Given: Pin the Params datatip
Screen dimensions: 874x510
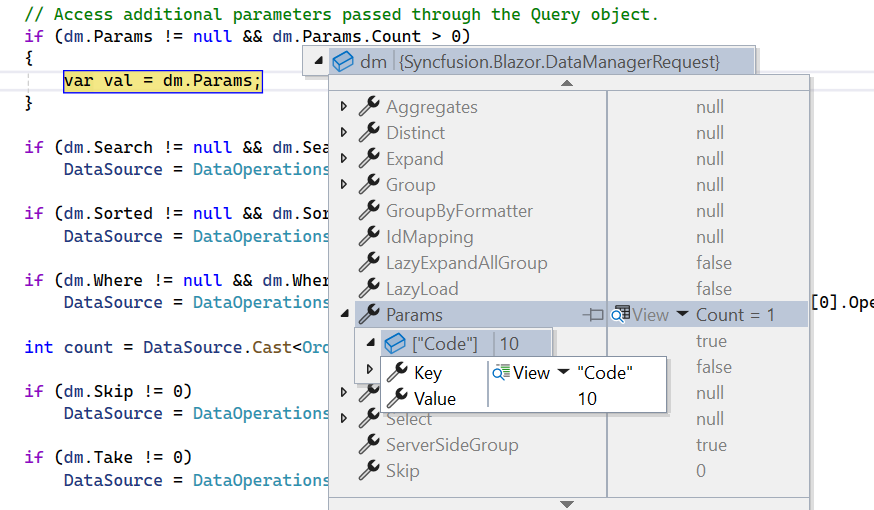Looking at the screenshot, I should (x=593, y=315).
